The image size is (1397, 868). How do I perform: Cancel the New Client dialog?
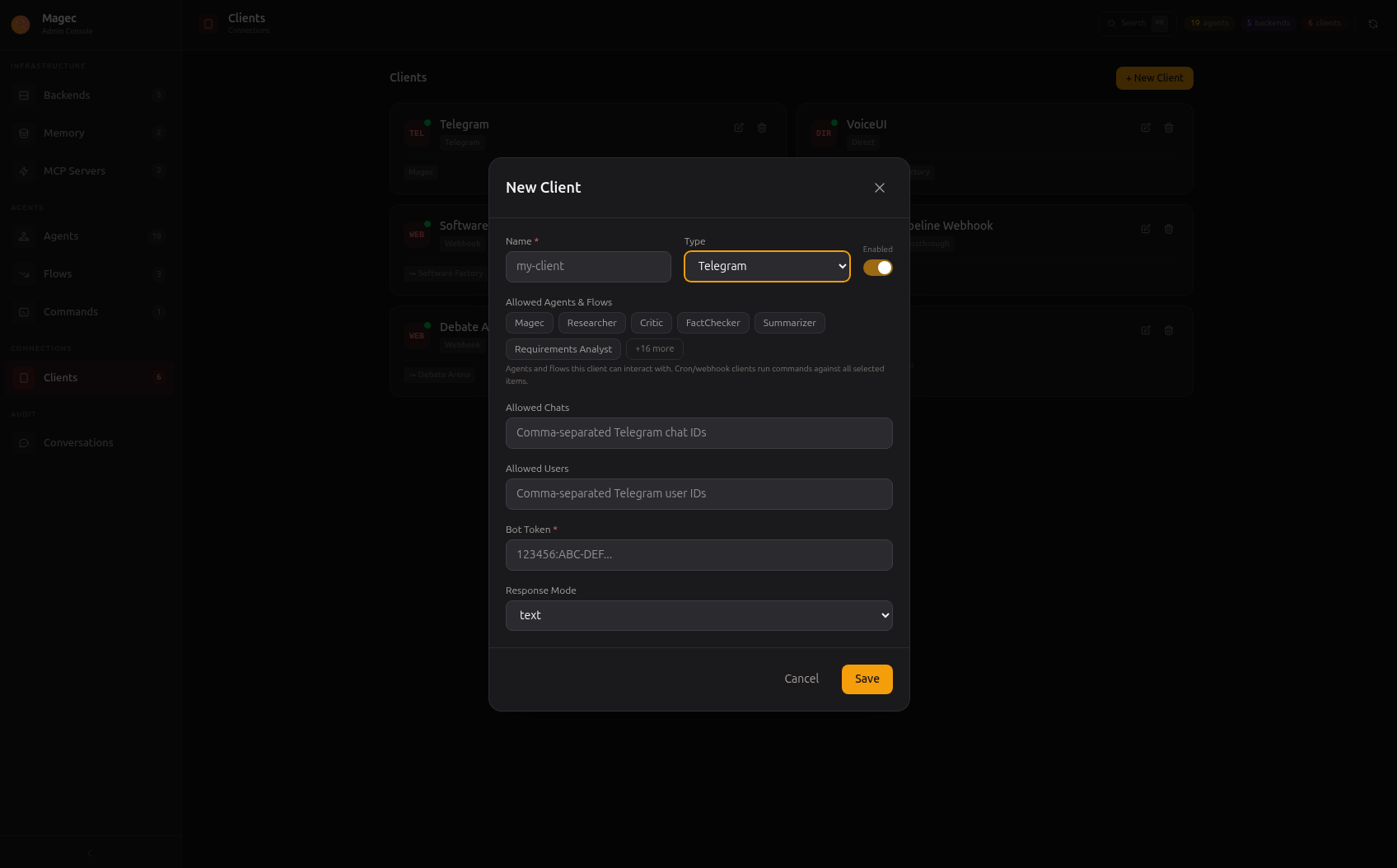[x=801, y=679]
